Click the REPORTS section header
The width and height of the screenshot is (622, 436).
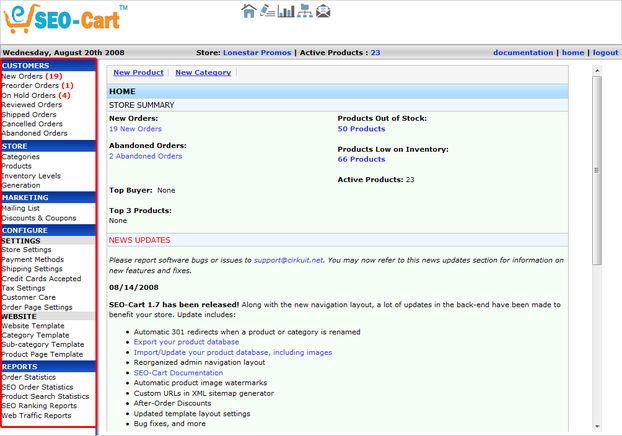[48, 366]
